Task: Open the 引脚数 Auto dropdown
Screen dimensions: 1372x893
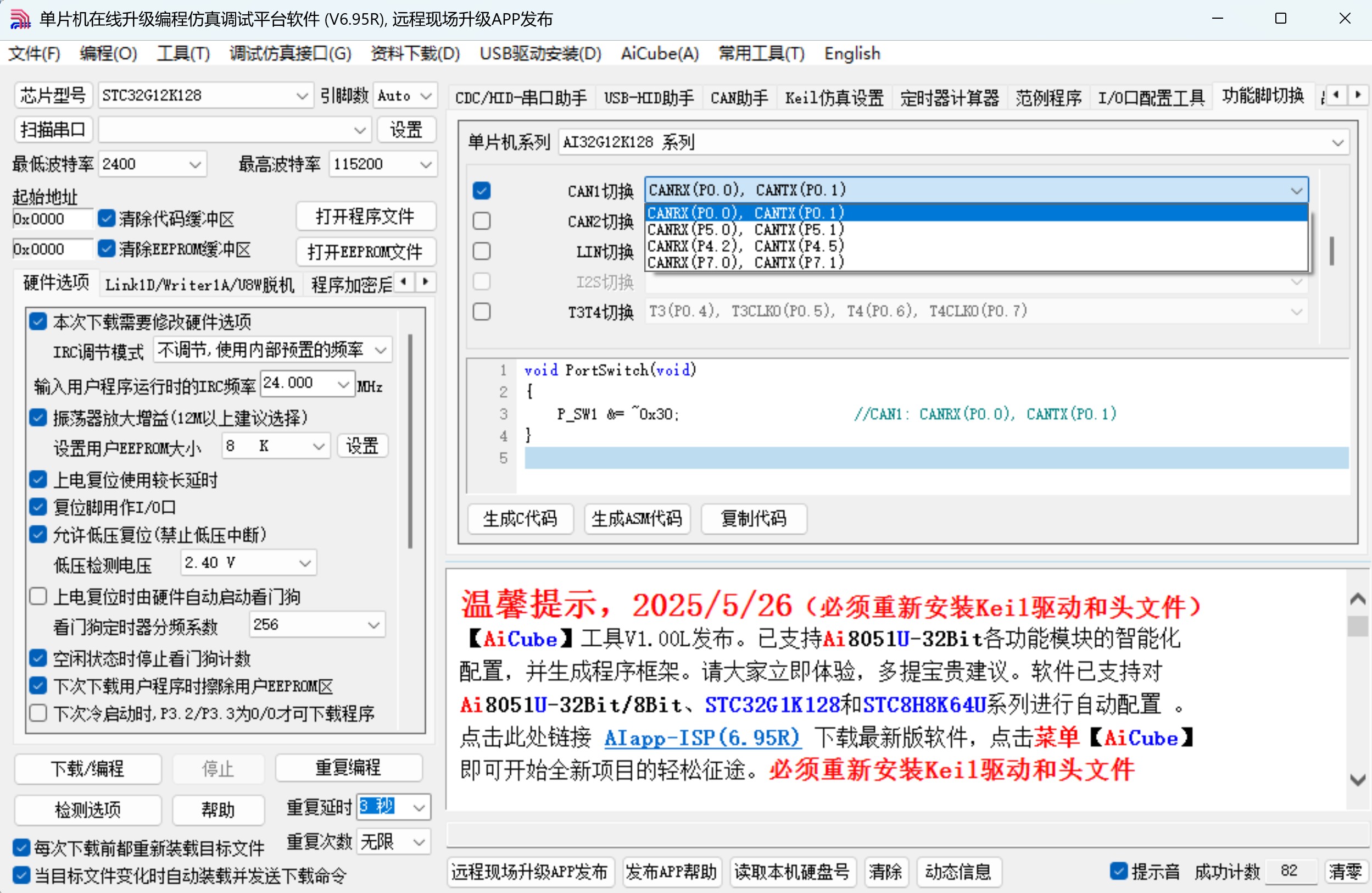Action: point(405,95)
